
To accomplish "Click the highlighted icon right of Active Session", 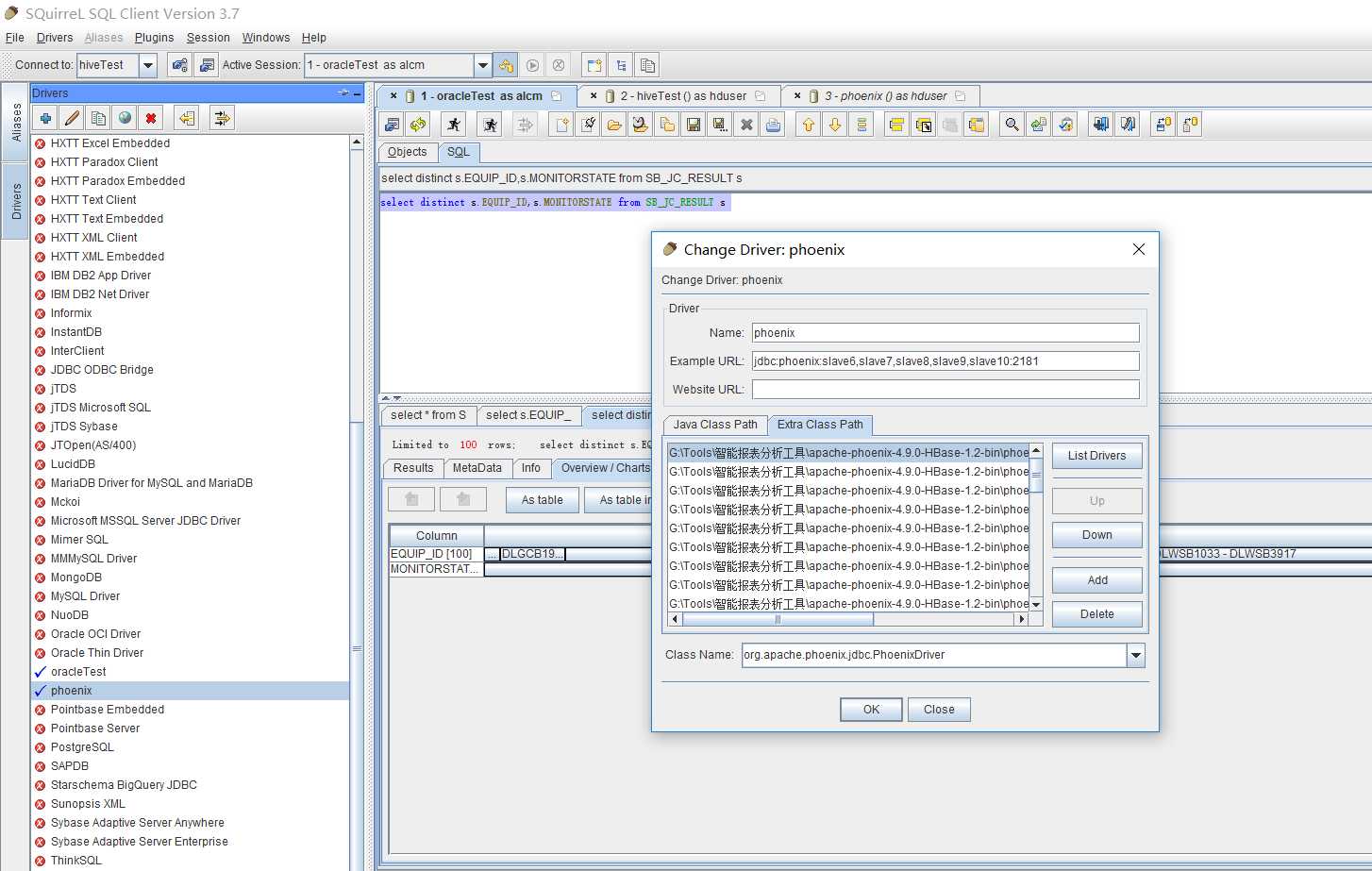I will click(506, 65).
